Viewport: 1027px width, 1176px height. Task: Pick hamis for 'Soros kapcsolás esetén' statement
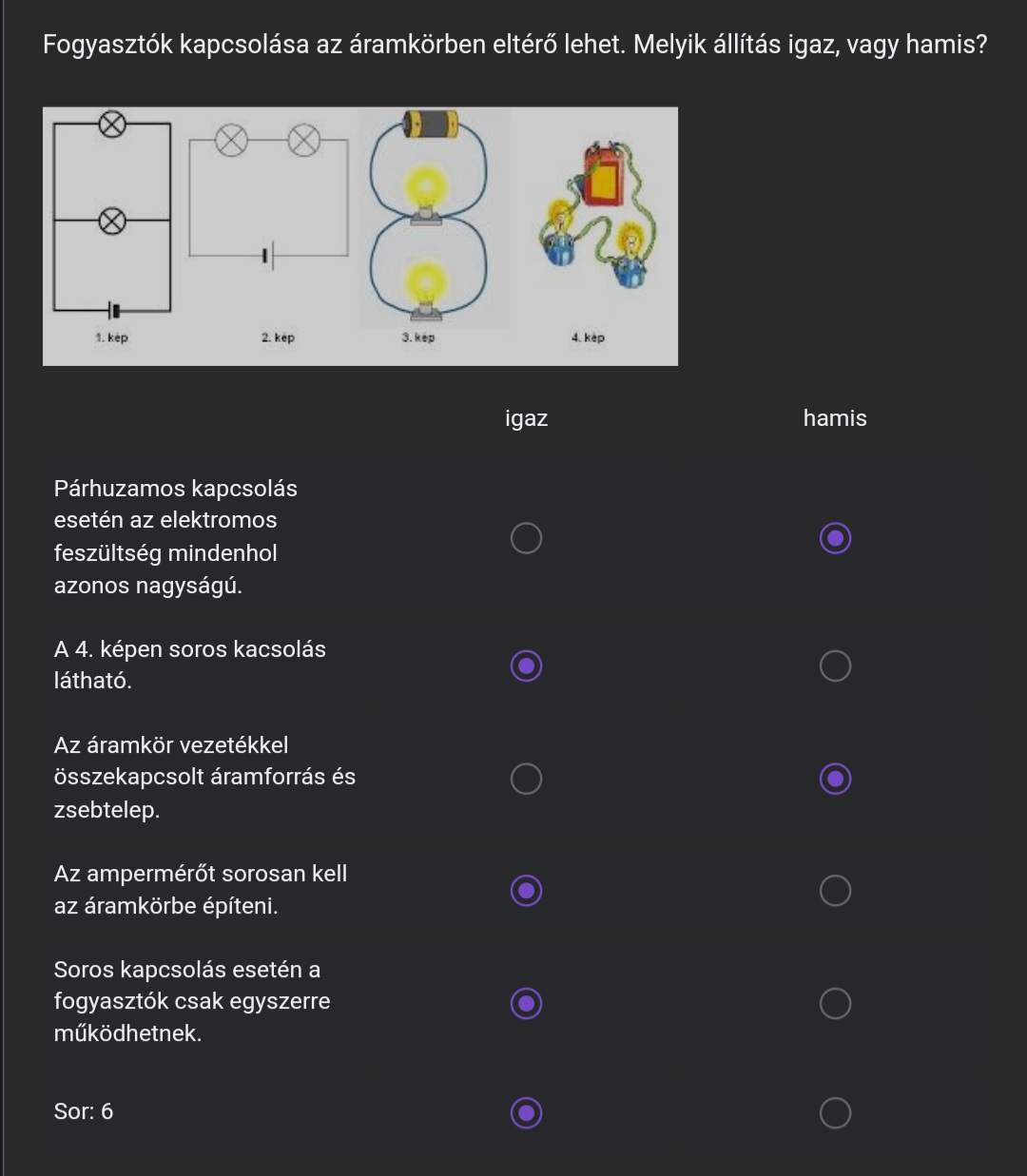click(835, 1002)
